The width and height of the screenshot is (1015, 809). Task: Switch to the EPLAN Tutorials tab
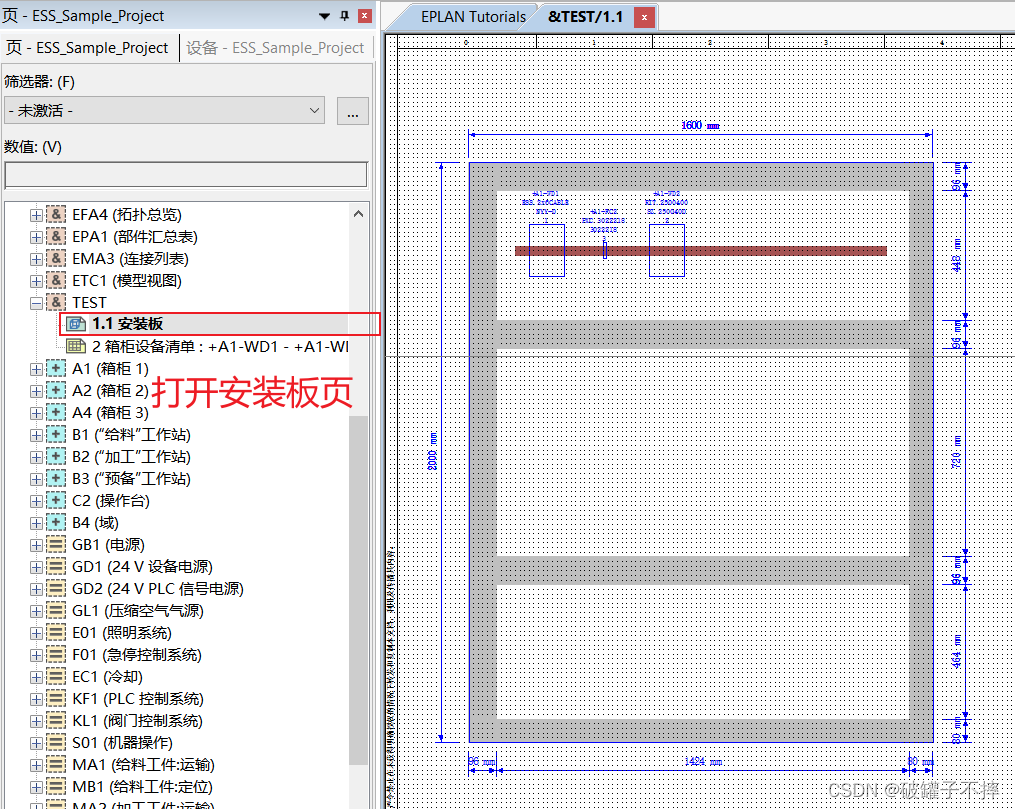(x=473, y=17)
